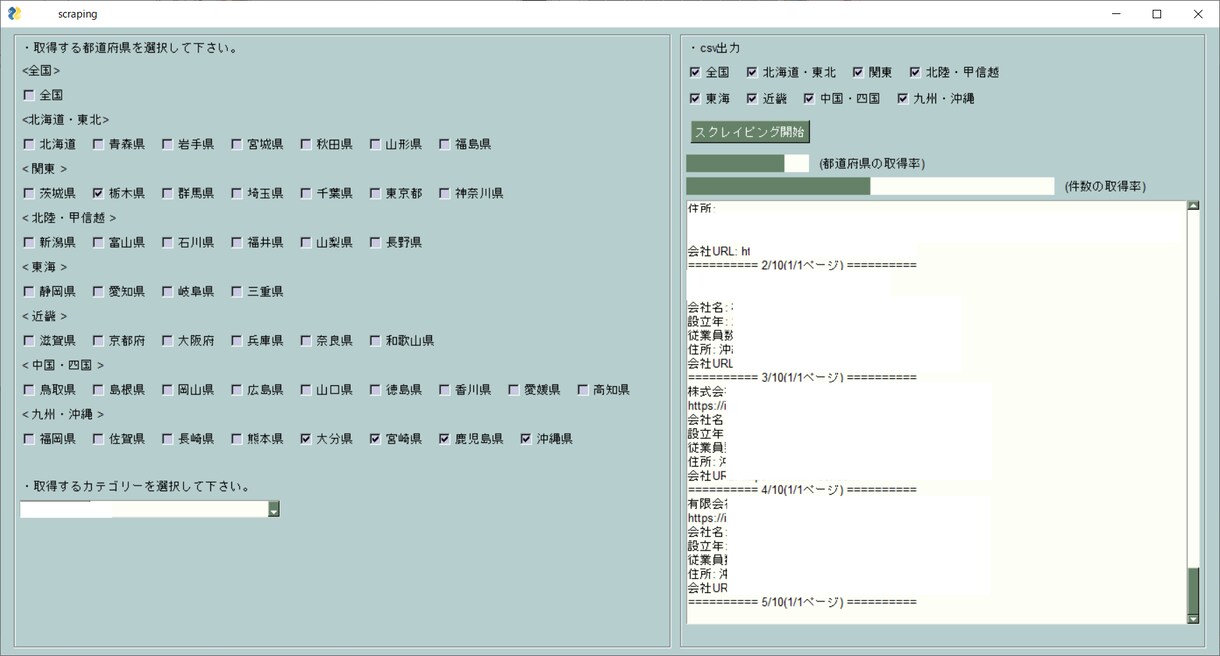Check the 滋賀県 checkbox
Image resolution: width=1220 pixels, height=656 pixels.
click(29, 340)
